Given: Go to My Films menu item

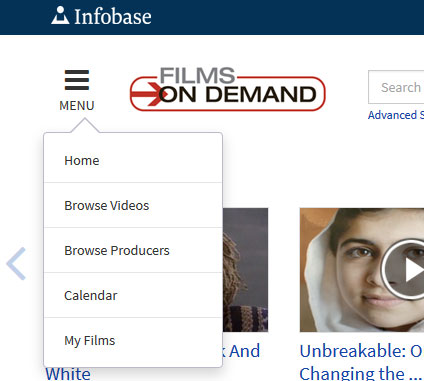Looking at the screenshot, I should click(x=133, y=340).
